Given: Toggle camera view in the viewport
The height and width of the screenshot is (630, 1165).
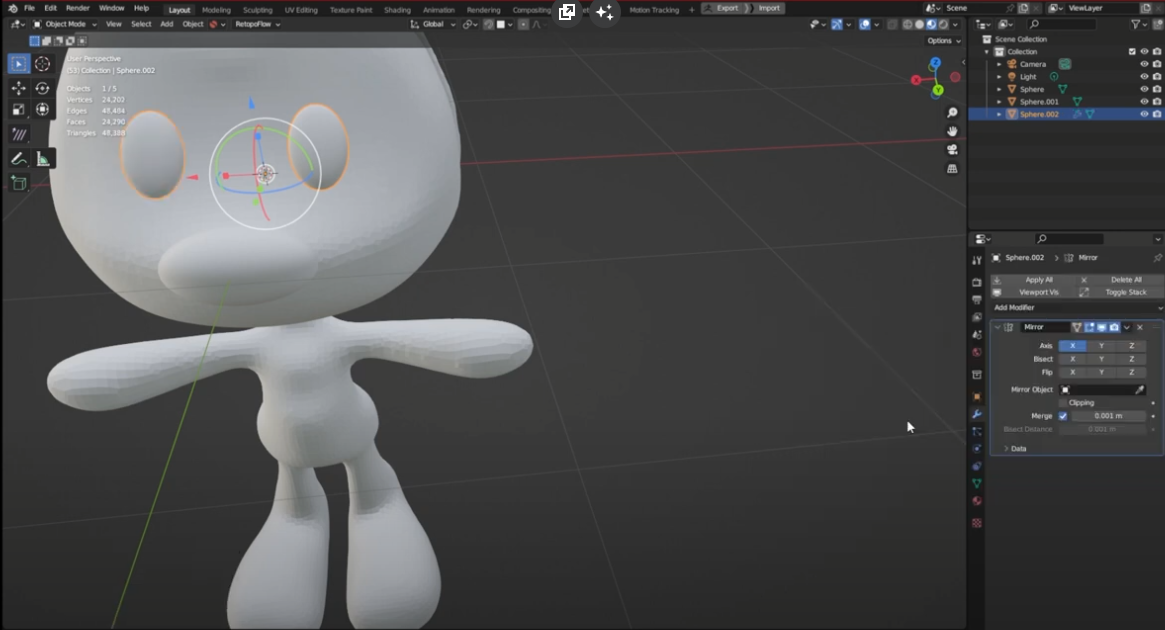Looking at the screenshot, I should pos(952,150).
